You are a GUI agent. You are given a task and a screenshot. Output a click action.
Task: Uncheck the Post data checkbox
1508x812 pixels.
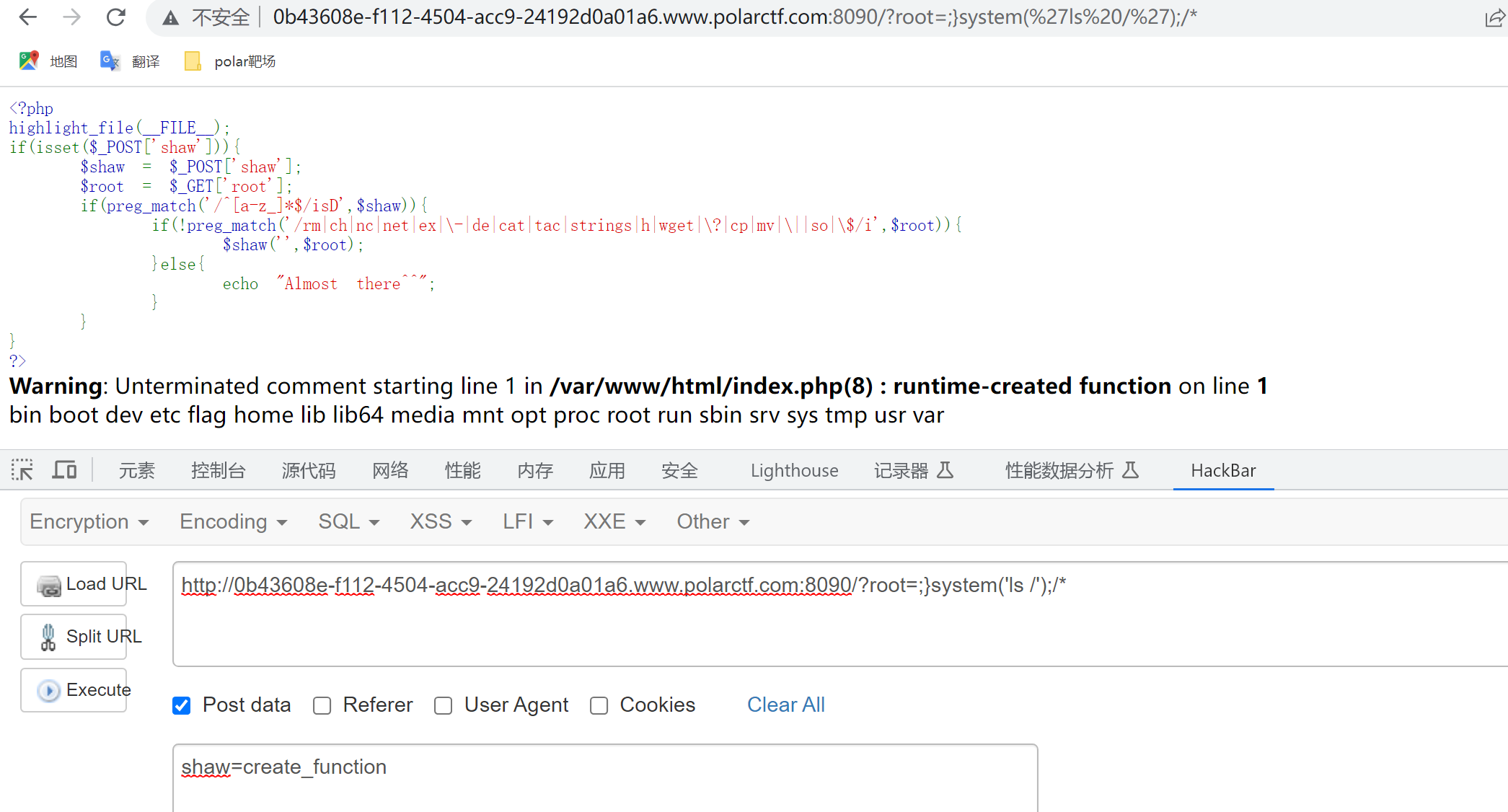pyautogui.click(x=182, y=705)
